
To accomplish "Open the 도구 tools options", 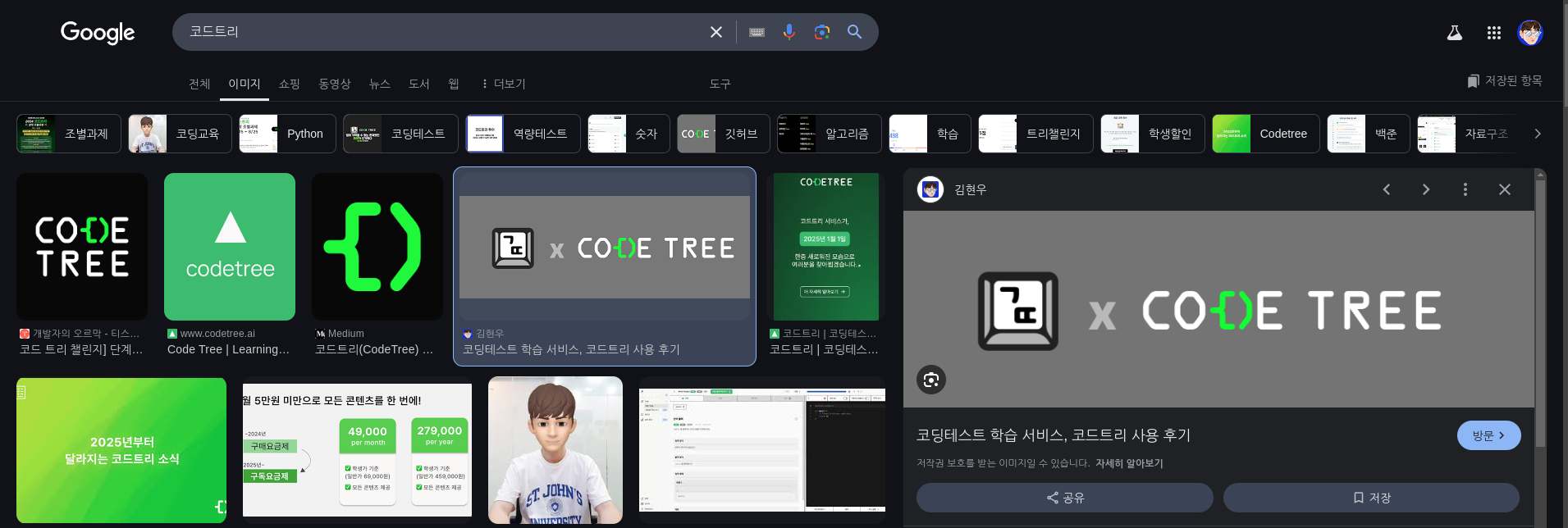I will (720, 84).
